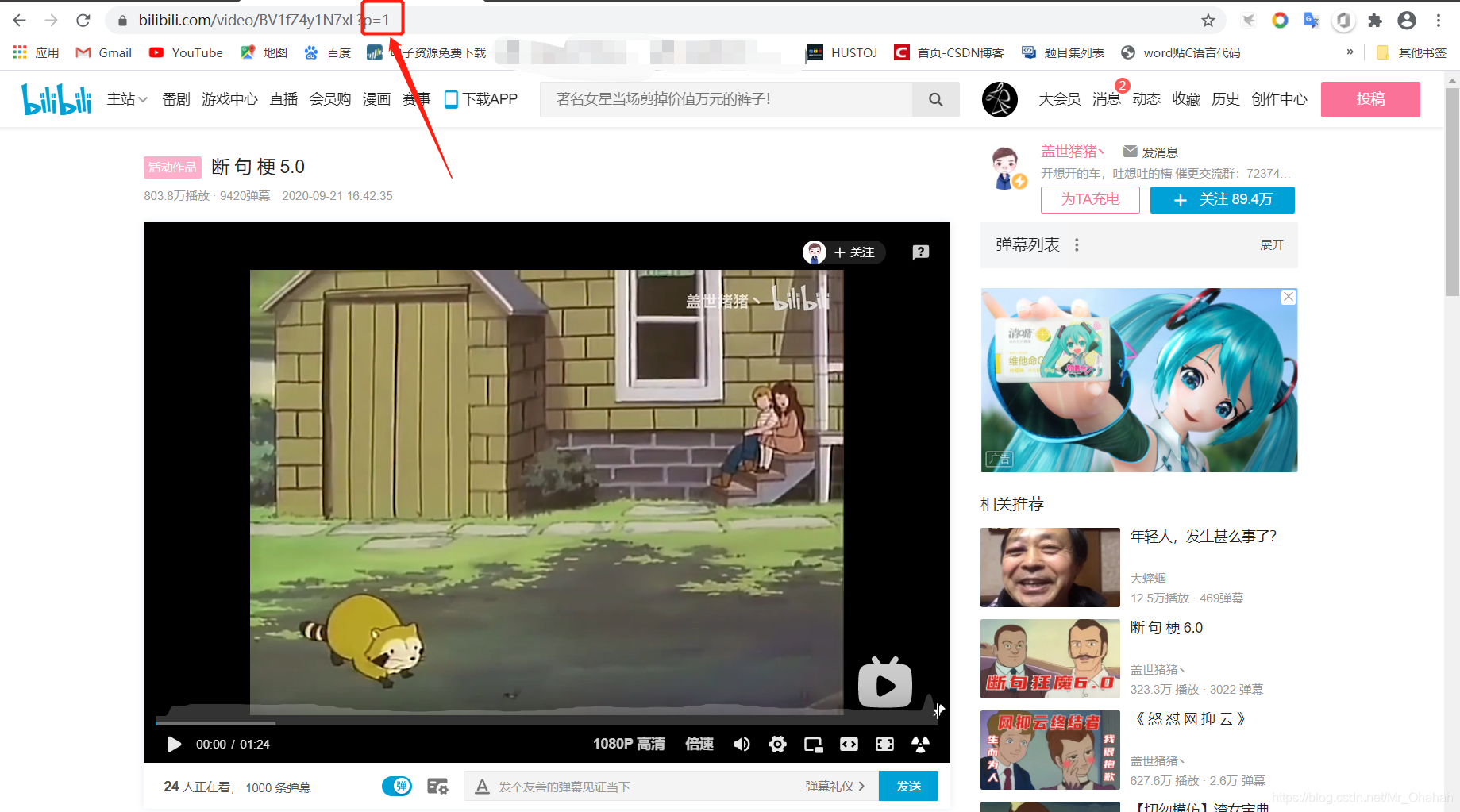Click the bilibili logo

56,99
